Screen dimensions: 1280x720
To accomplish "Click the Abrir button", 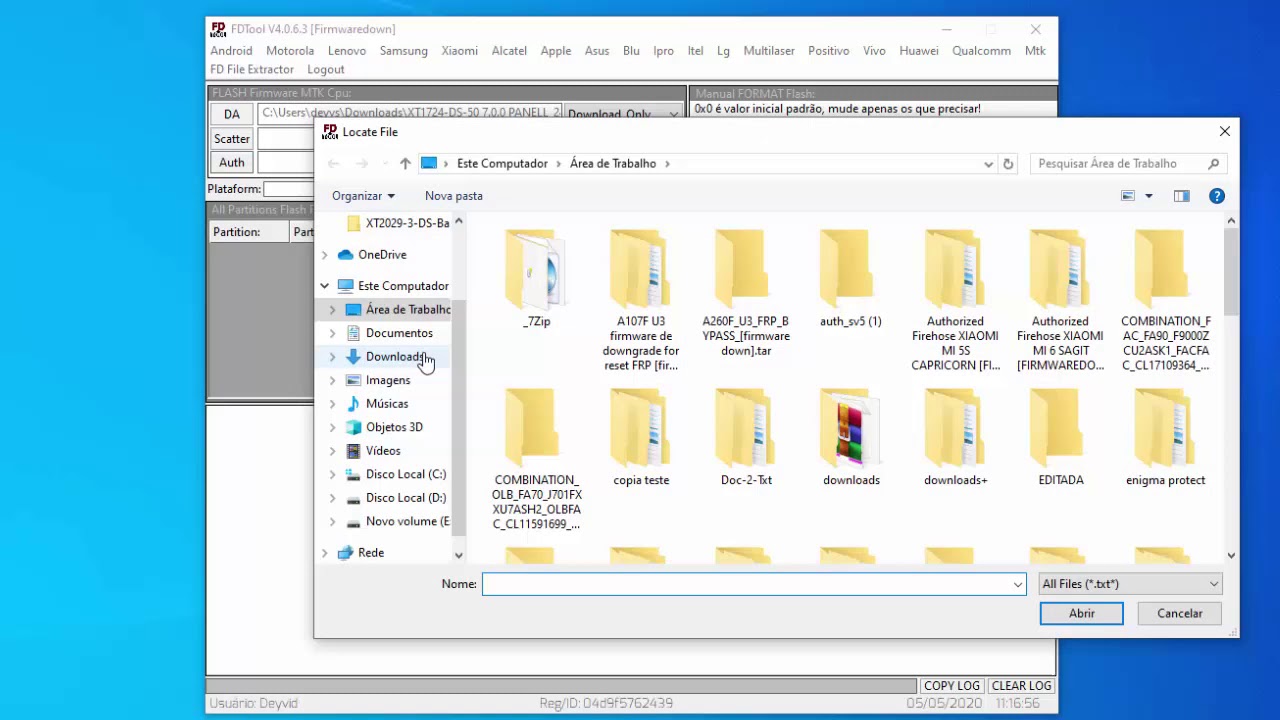I will coord(1081,614).
